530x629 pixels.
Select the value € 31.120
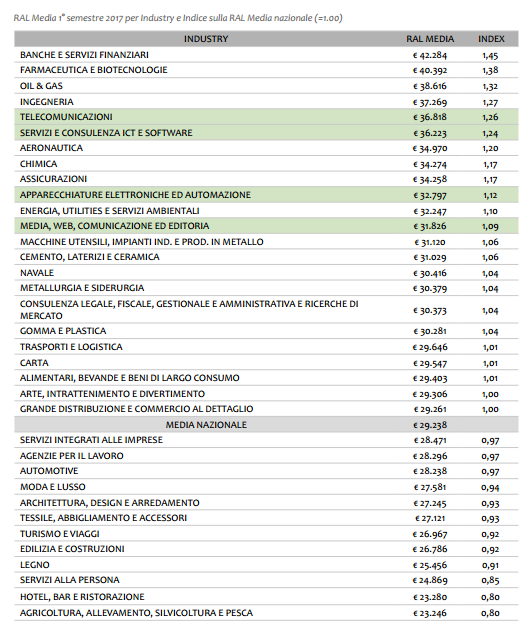coord(430,242)
